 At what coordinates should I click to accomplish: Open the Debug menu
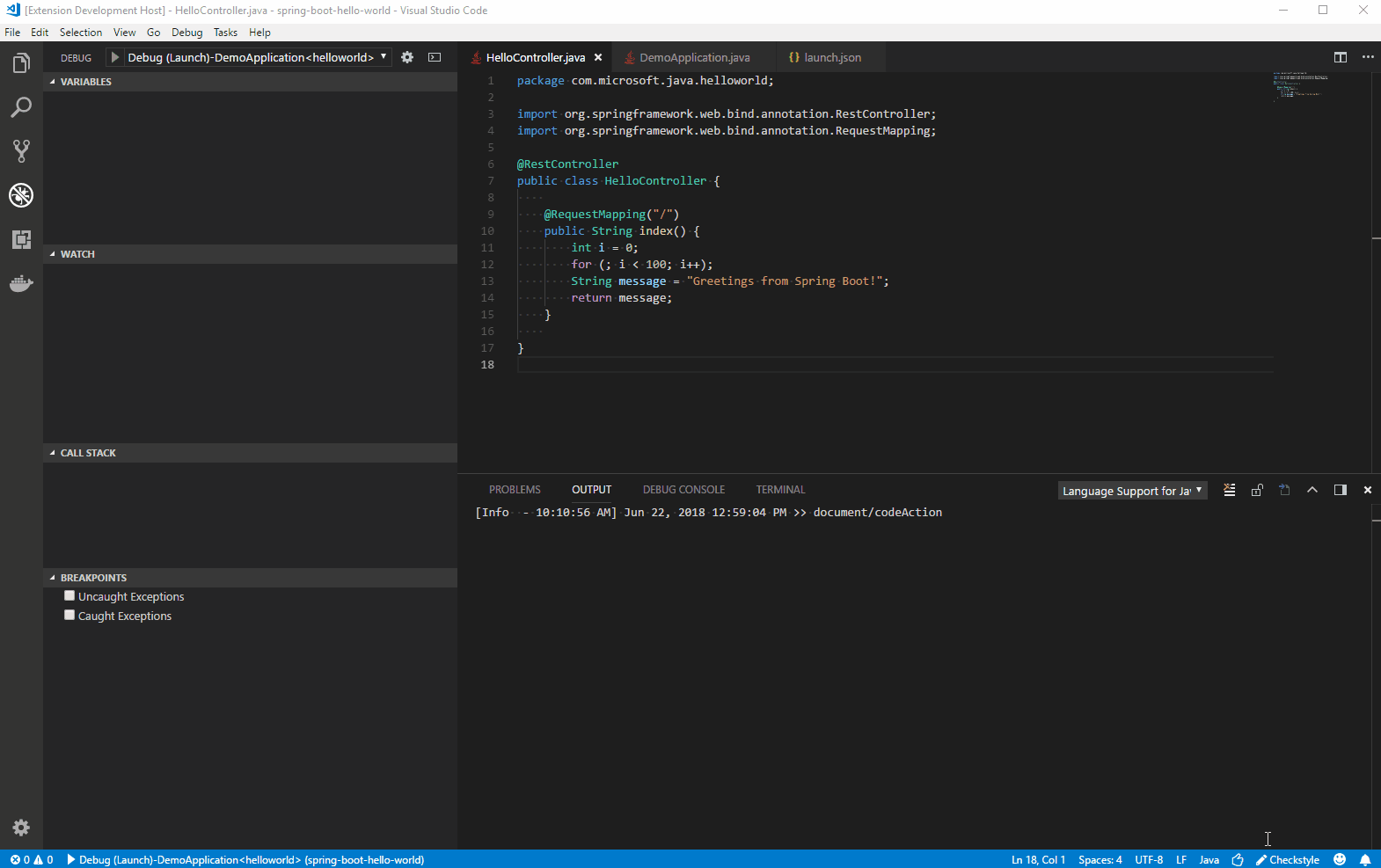pos(186,33)
